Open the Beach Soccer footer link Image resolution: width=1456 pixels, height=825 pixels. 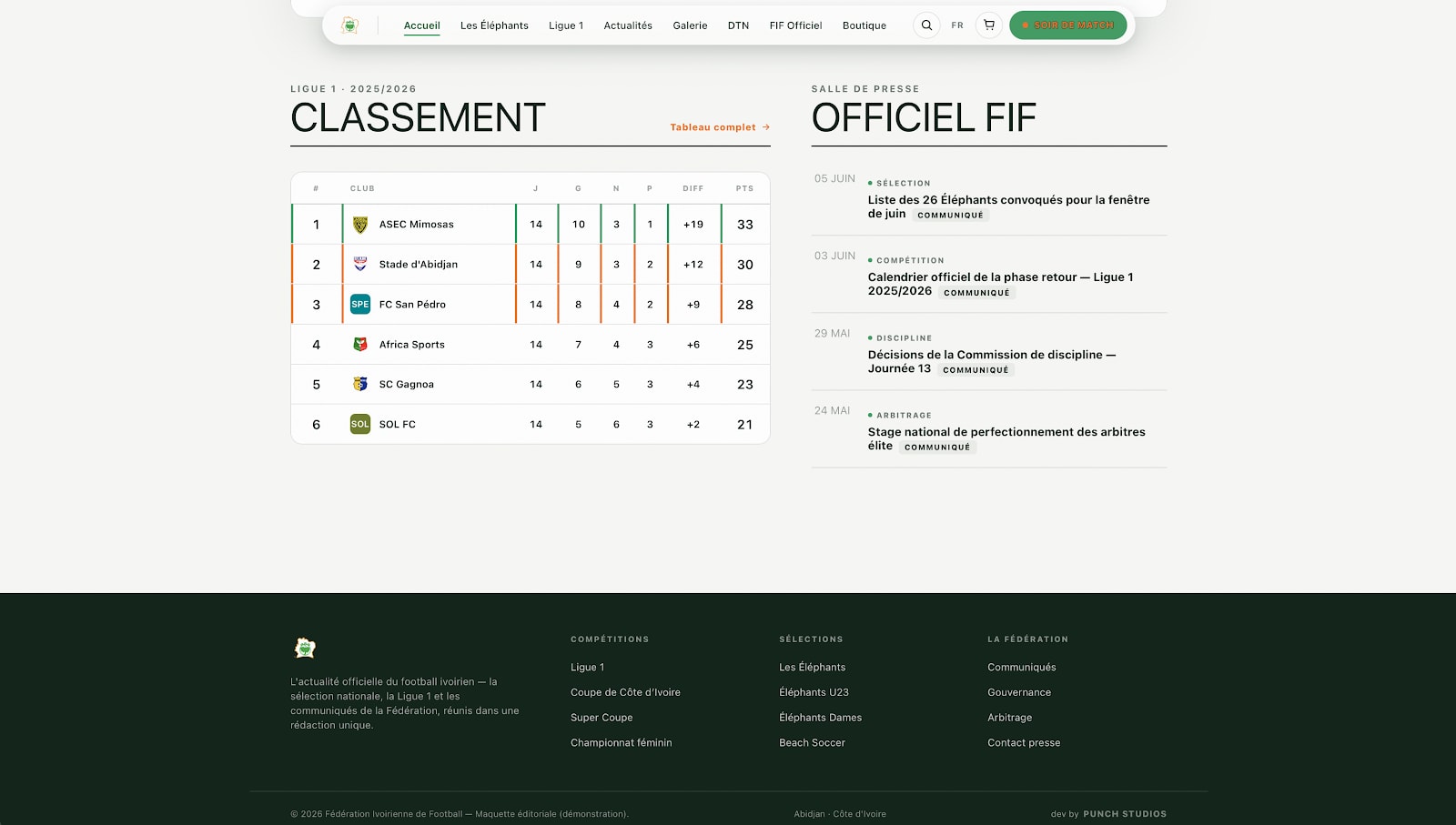(812, 743)
